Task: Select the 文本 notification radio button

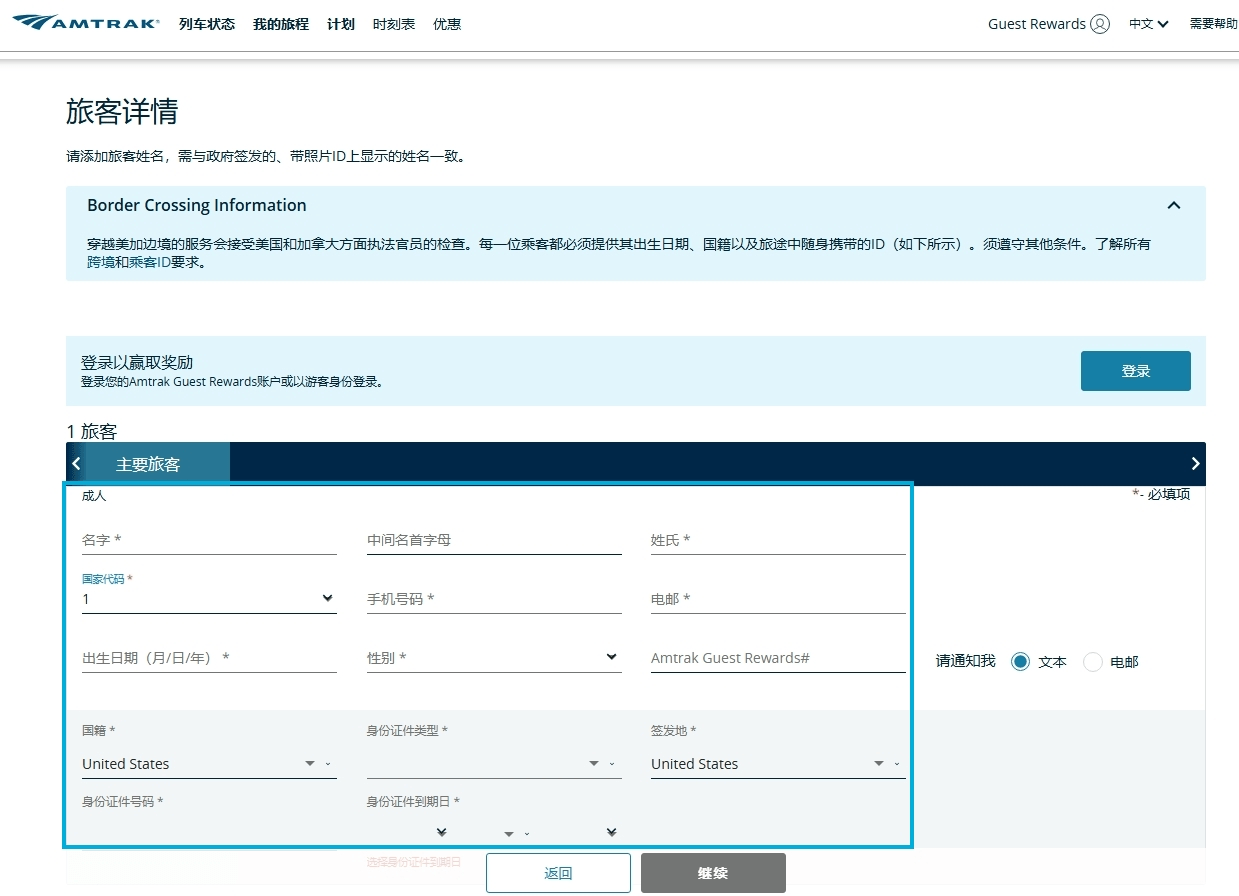Action: pyautogui.click(x=1020, y=661)
